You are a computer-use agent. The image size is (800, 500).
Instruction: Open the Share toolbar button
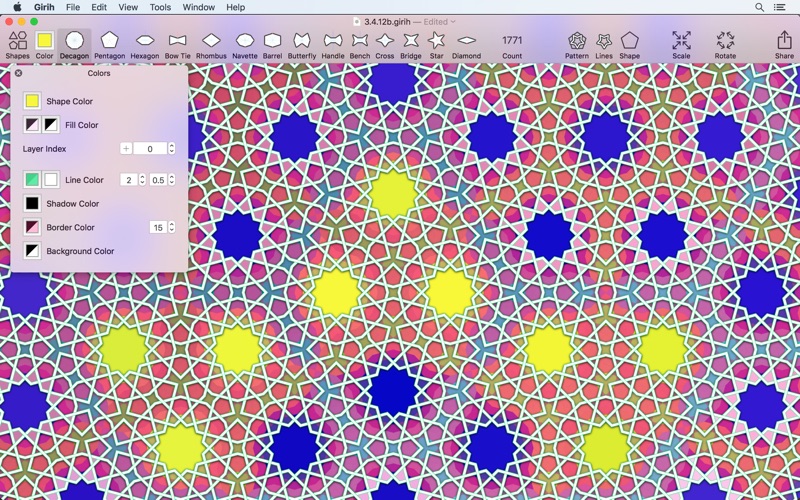coord(784,44)
